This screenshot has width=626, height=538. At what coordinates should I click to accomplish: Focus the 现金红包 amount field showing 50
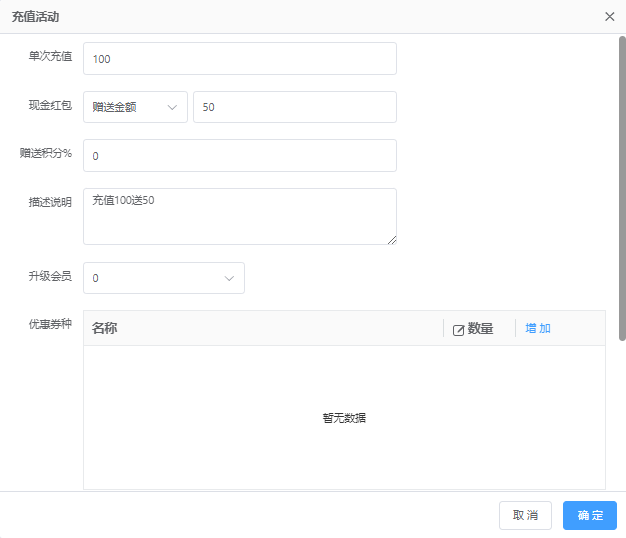point(294,107)
